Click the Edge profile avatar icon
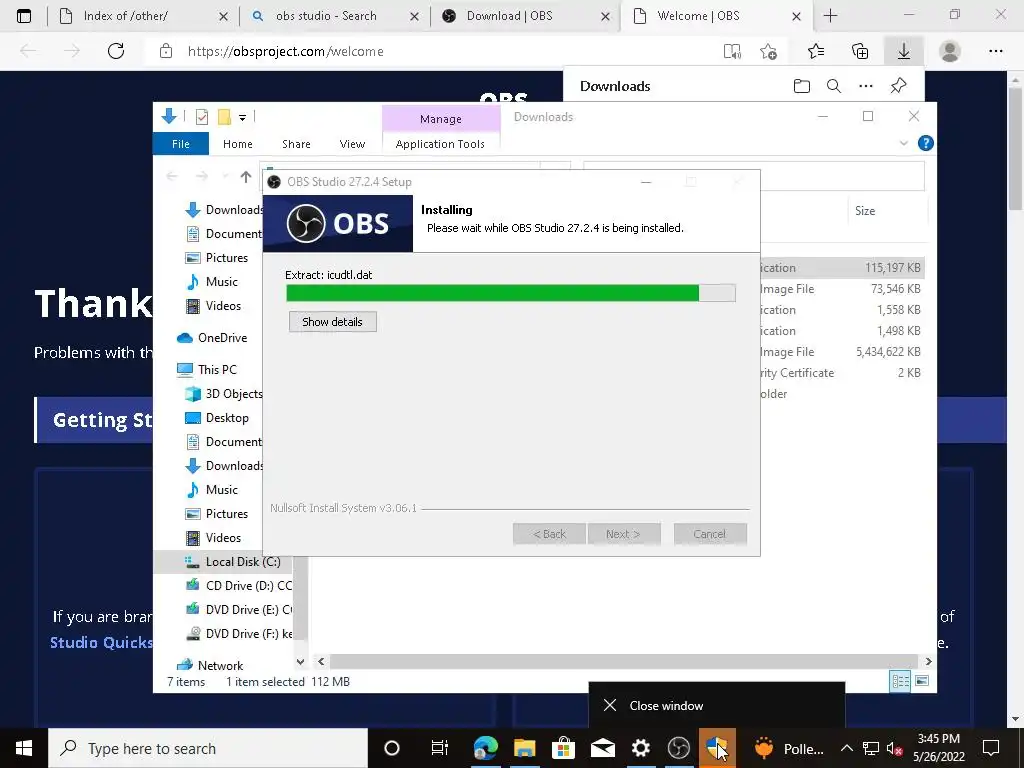 (x=950, y=51)
